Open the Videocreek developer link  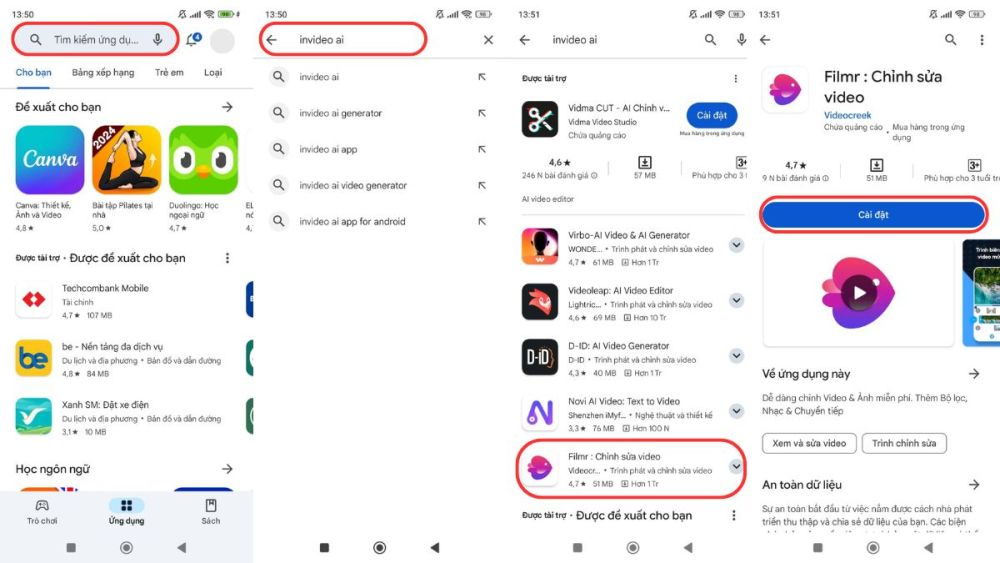847,115
